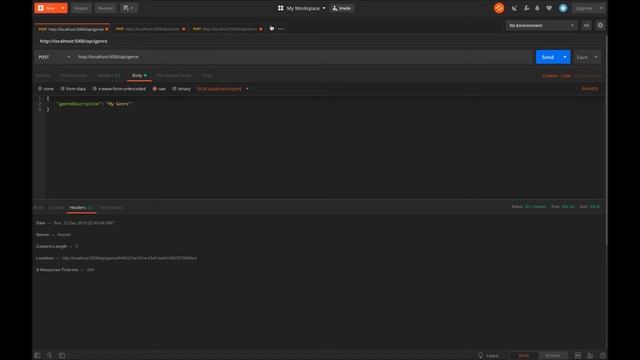The height and width of the screenshot is (360, 640).
Task: Close the first POST api/genre tab
Action: [x=107, y=29]
